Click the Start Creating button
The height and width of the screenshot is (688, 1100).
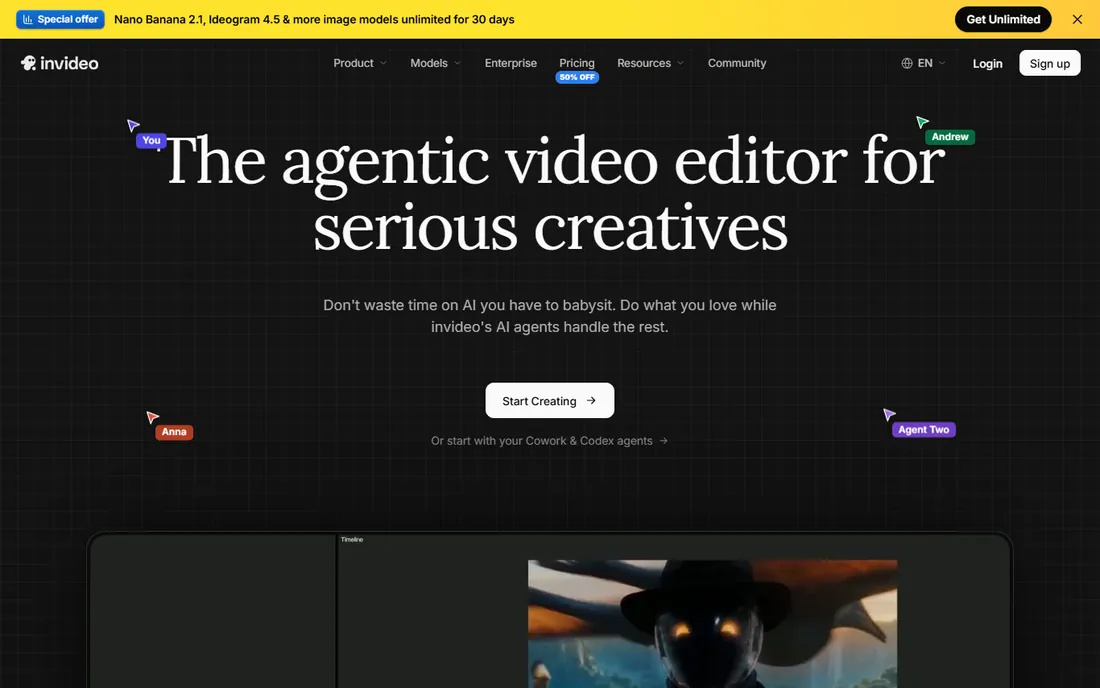549,400
